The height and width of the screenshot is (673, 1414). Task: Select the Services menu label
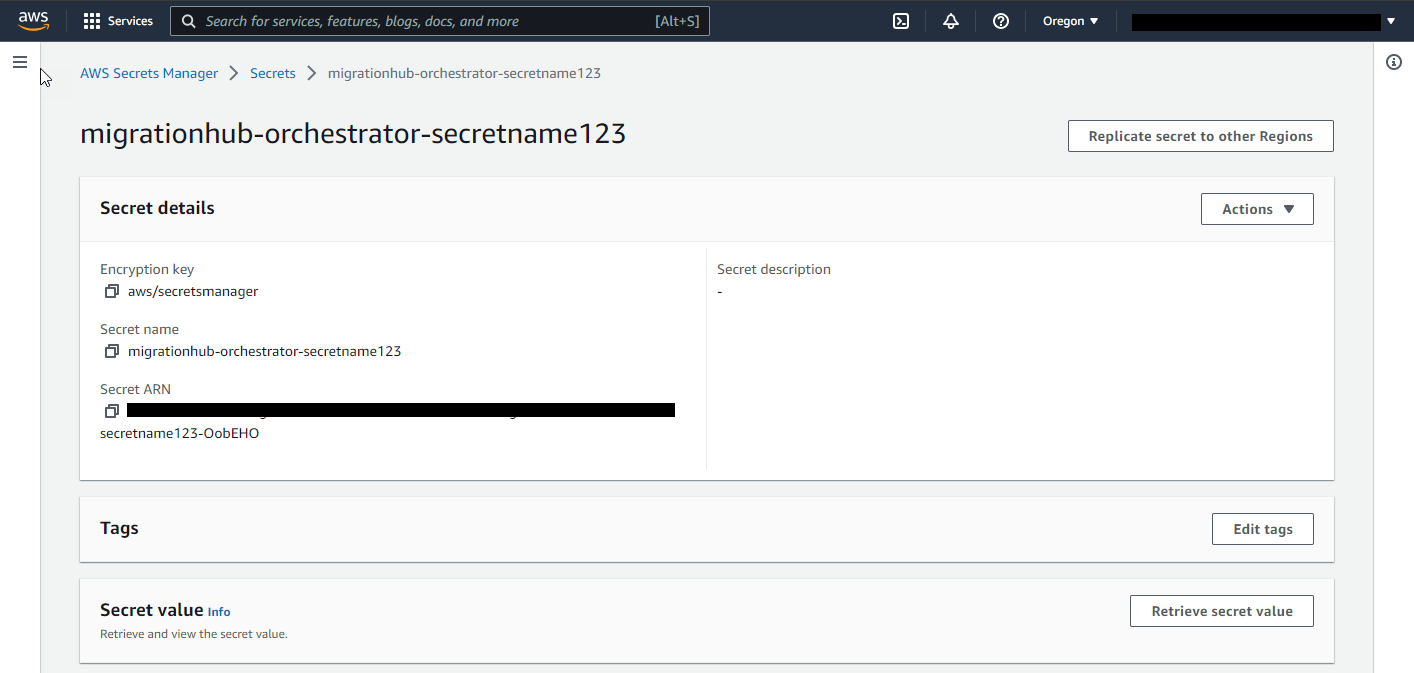(130, 21)
